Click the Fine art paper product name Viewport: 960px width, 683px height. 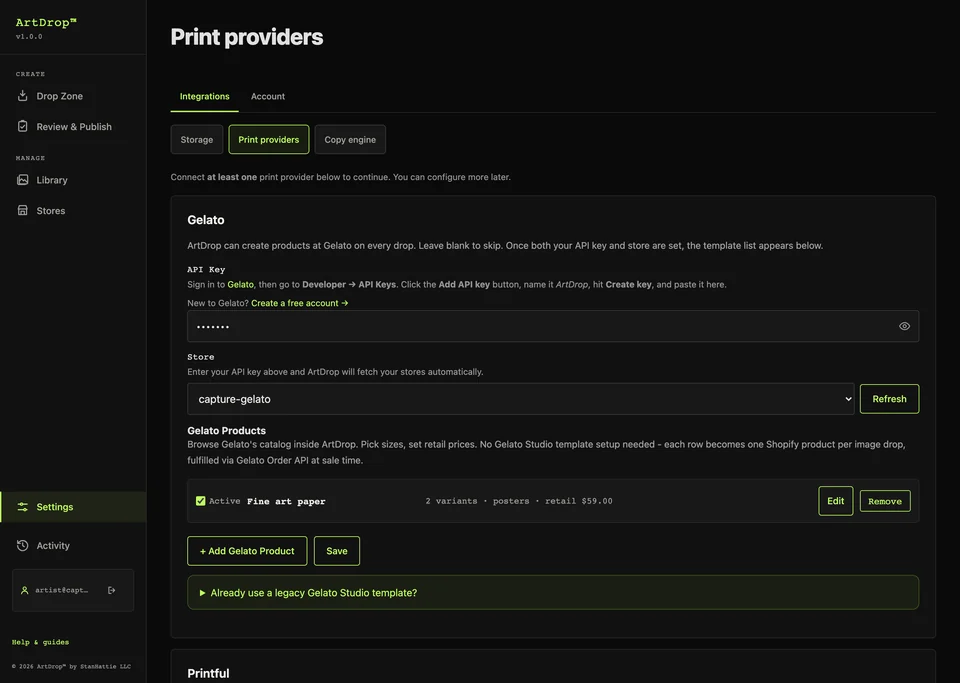pos(286,501)
